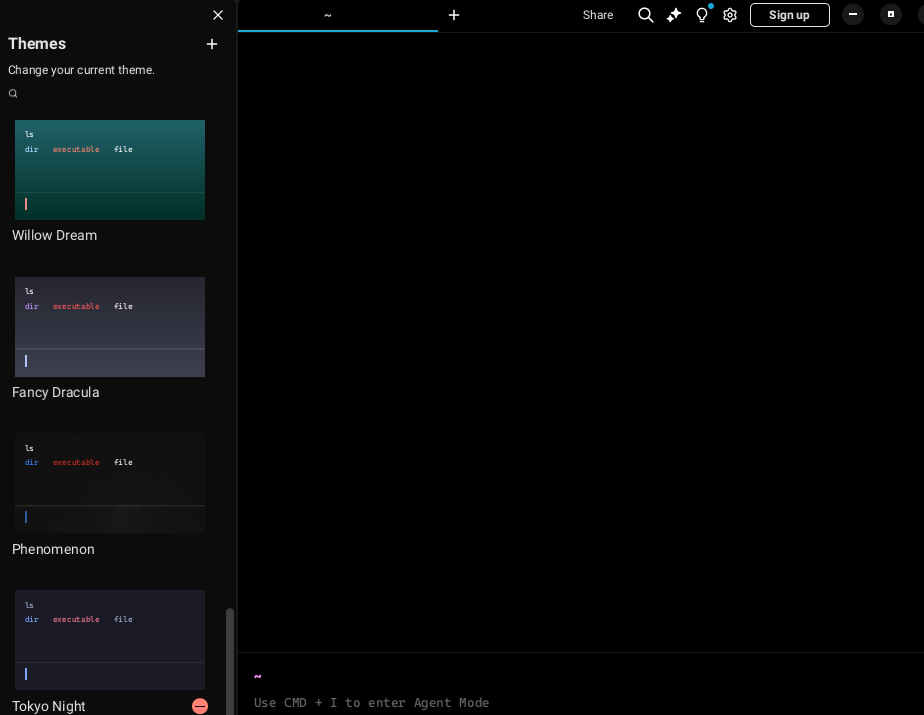Image resolution: width=924 pixels, height=715 pixels.
Task: Click 'Change your current theme.' text
Action: [81, 70]
